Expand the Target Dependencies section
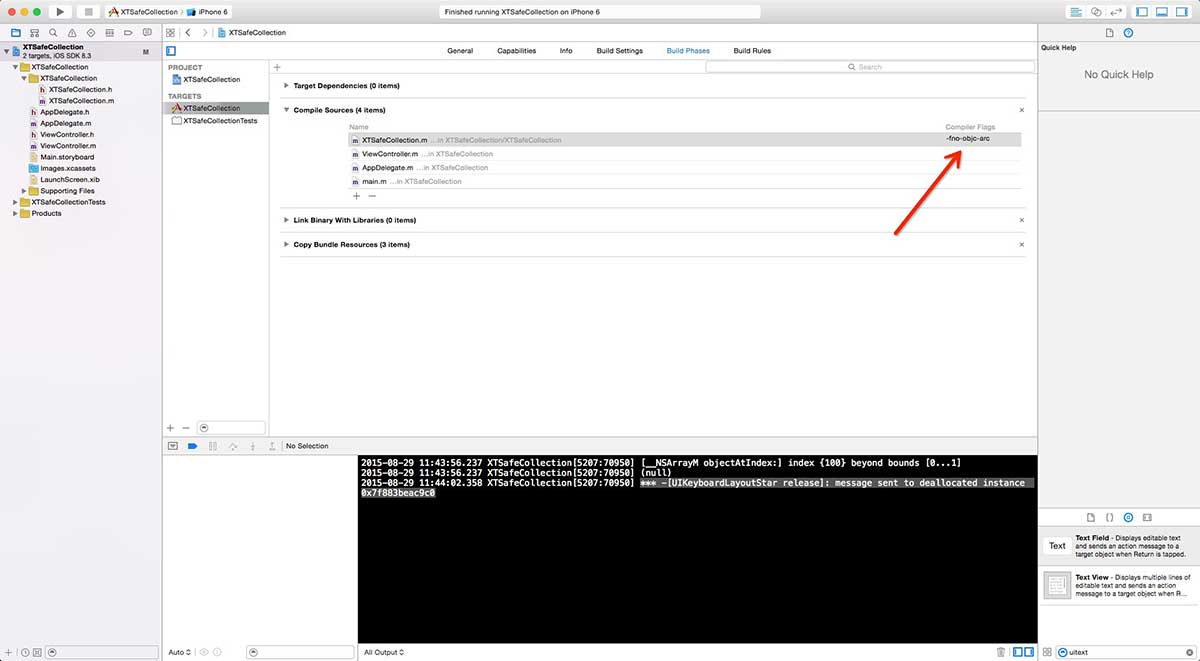Screen dimensions: 1200x661 pos(286,86)
